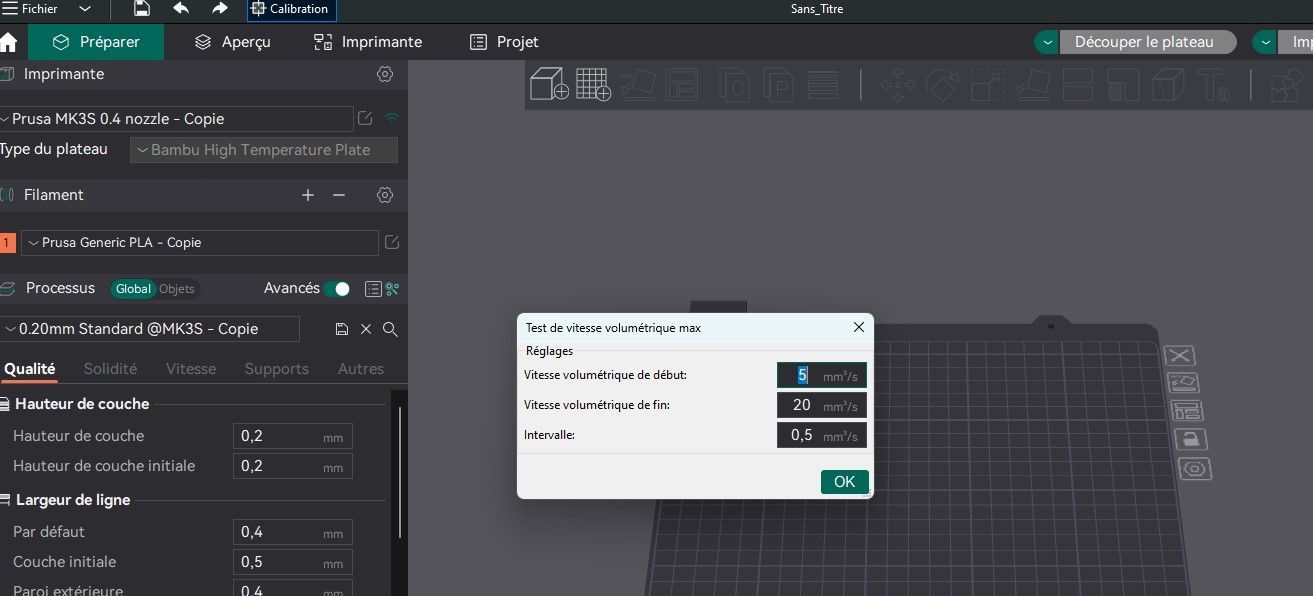1313x596 pixels.
Task: Switch to the Aperçu tab
Action: point(232,42)
